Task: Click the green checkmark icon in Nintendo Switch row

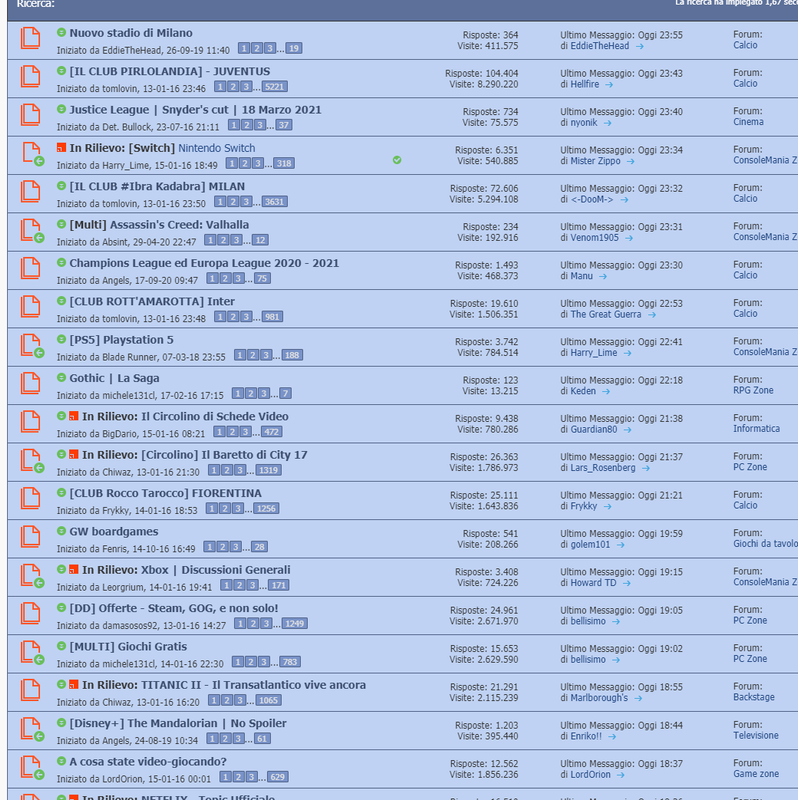Action: [x=397, y=160]
